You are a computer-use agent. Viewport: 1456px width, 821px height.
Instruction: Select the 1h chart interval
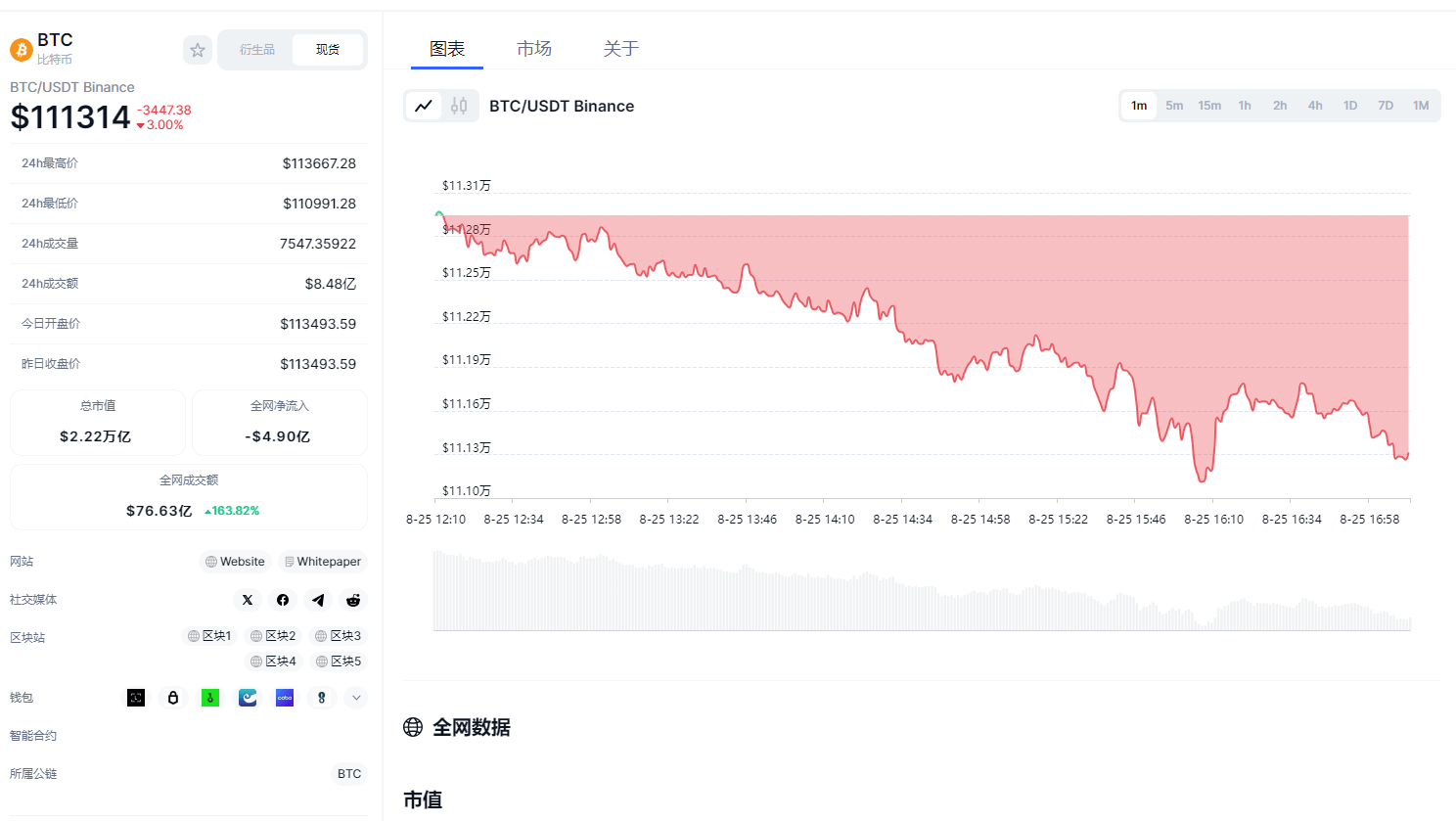tap(1245, 106)
